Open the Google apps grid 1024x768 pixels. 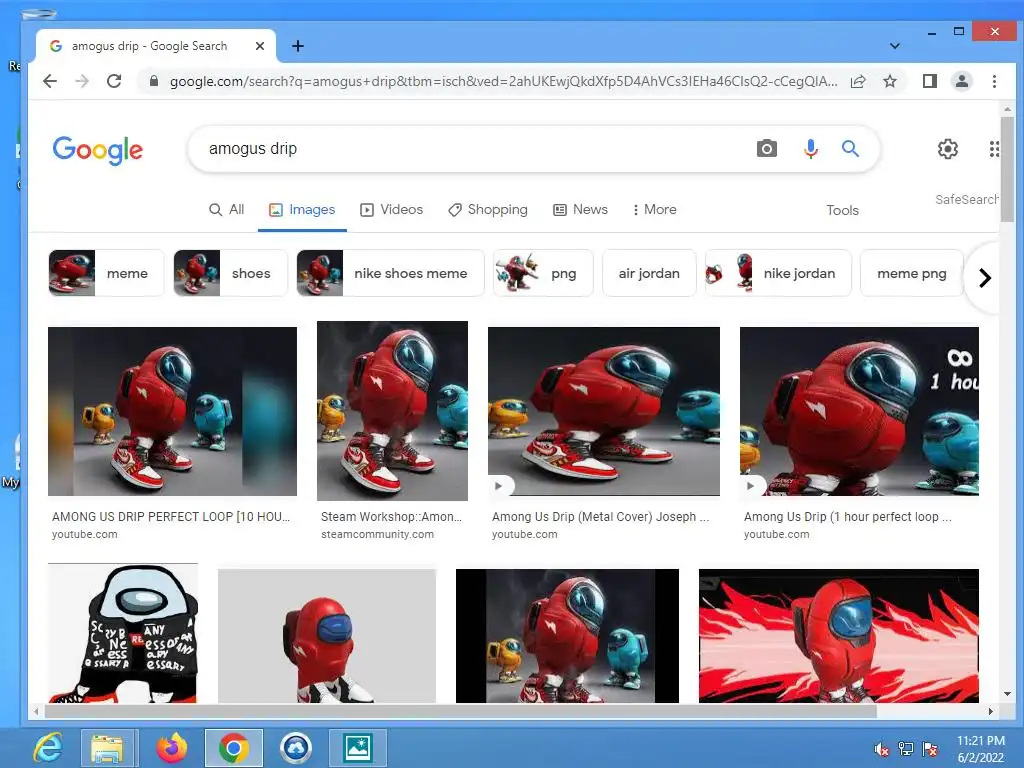(993, 149)
